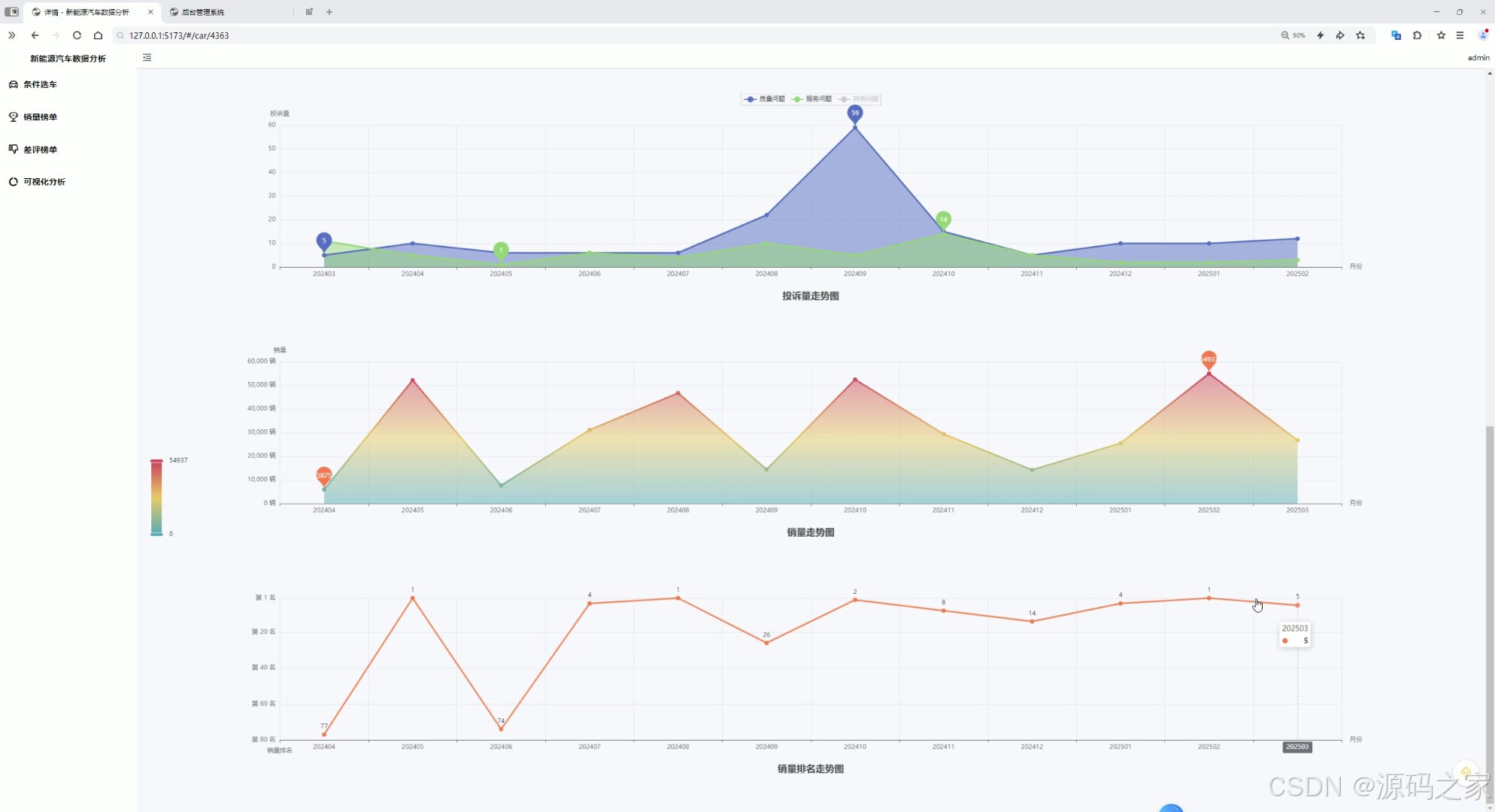
Task: Go back with browser arrow
Action: pos(35,35)
